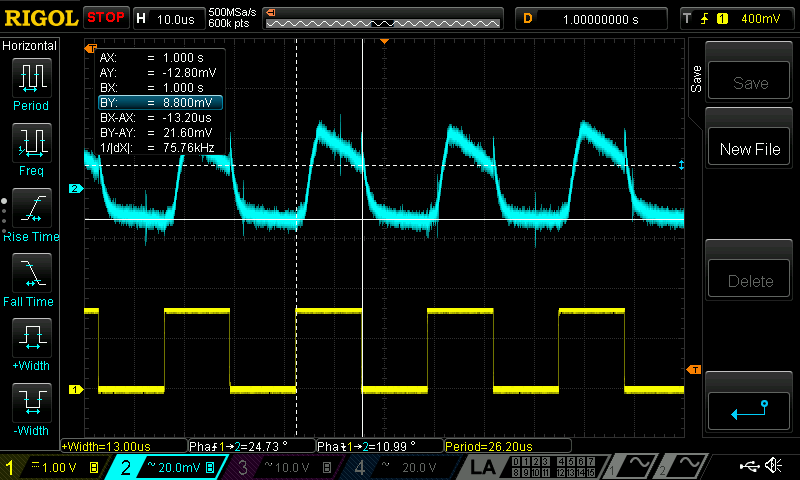Click the AY = -12.80mV cursor row
800x480 pixels.
point(160,72)
